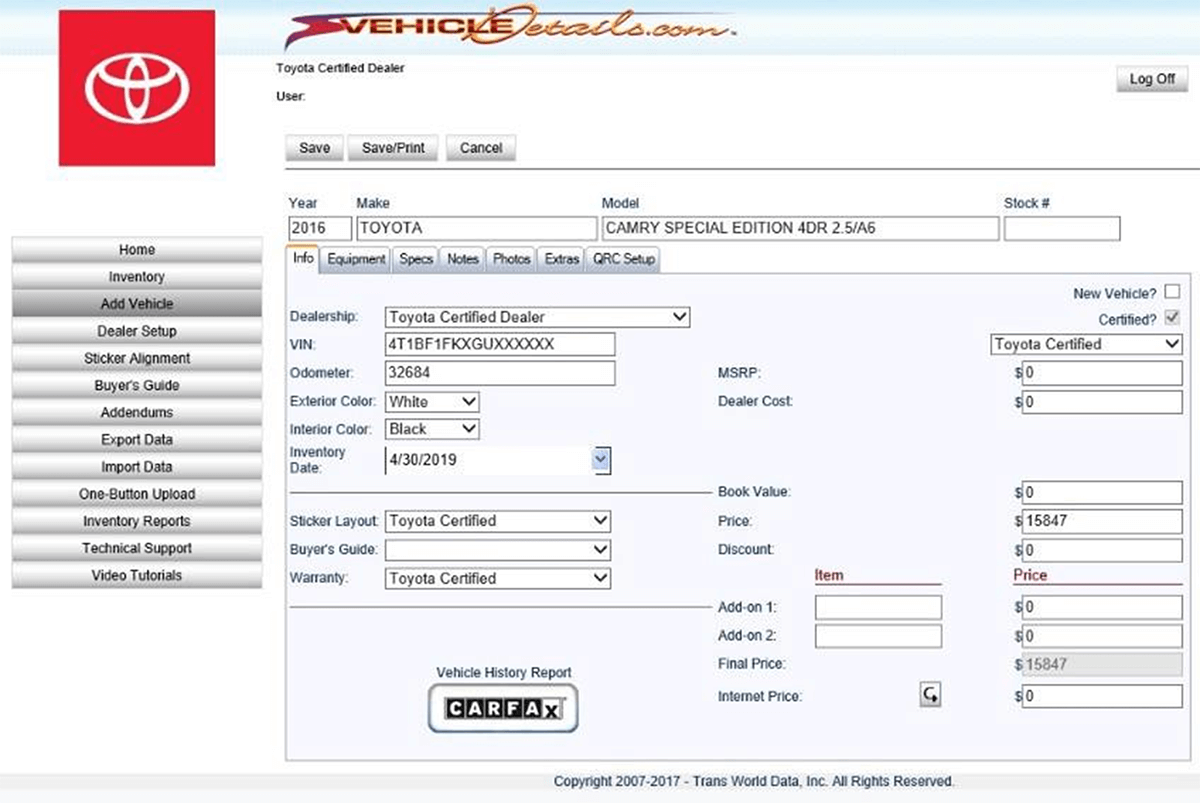Open the Photos tab
The image size is (1200, 803).
[511, 259]
